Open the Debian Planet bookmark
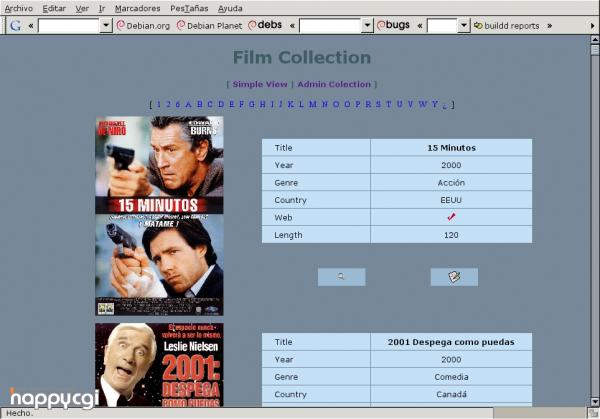Viewport: 600px width, 419px height. (209, 26)
